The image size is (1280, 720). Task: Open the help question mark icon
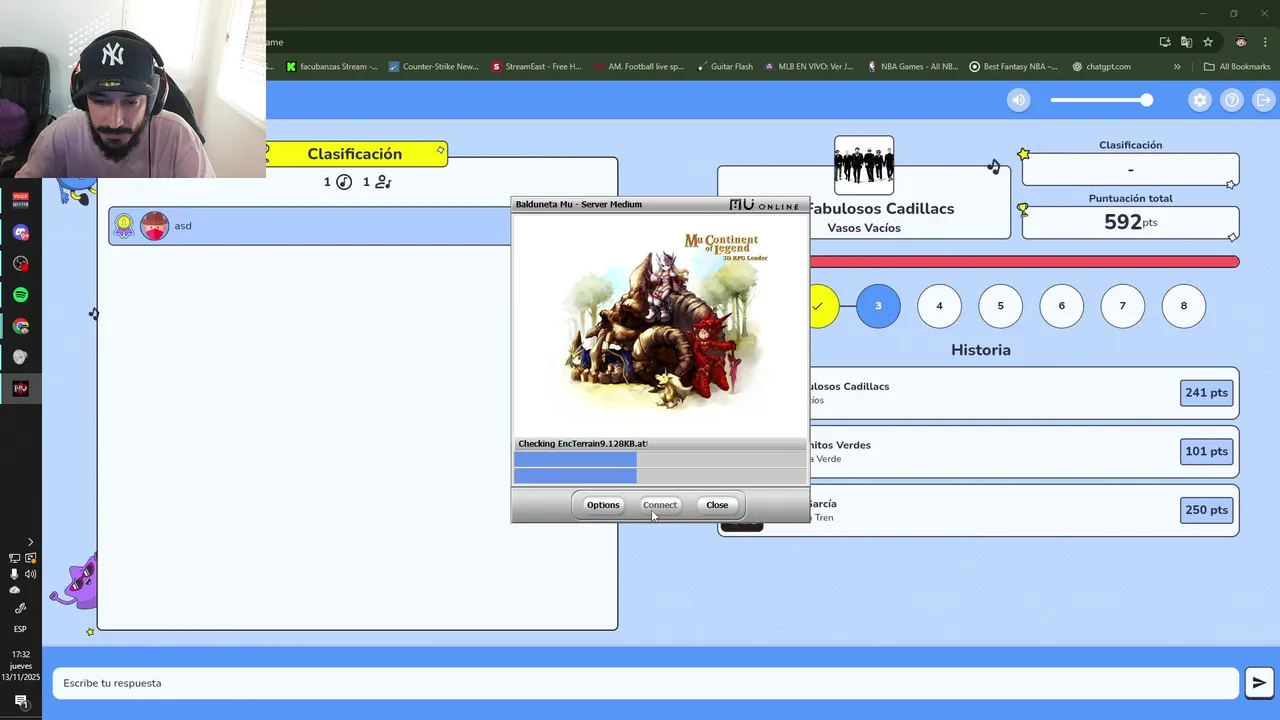click(x=1232, y=100)
